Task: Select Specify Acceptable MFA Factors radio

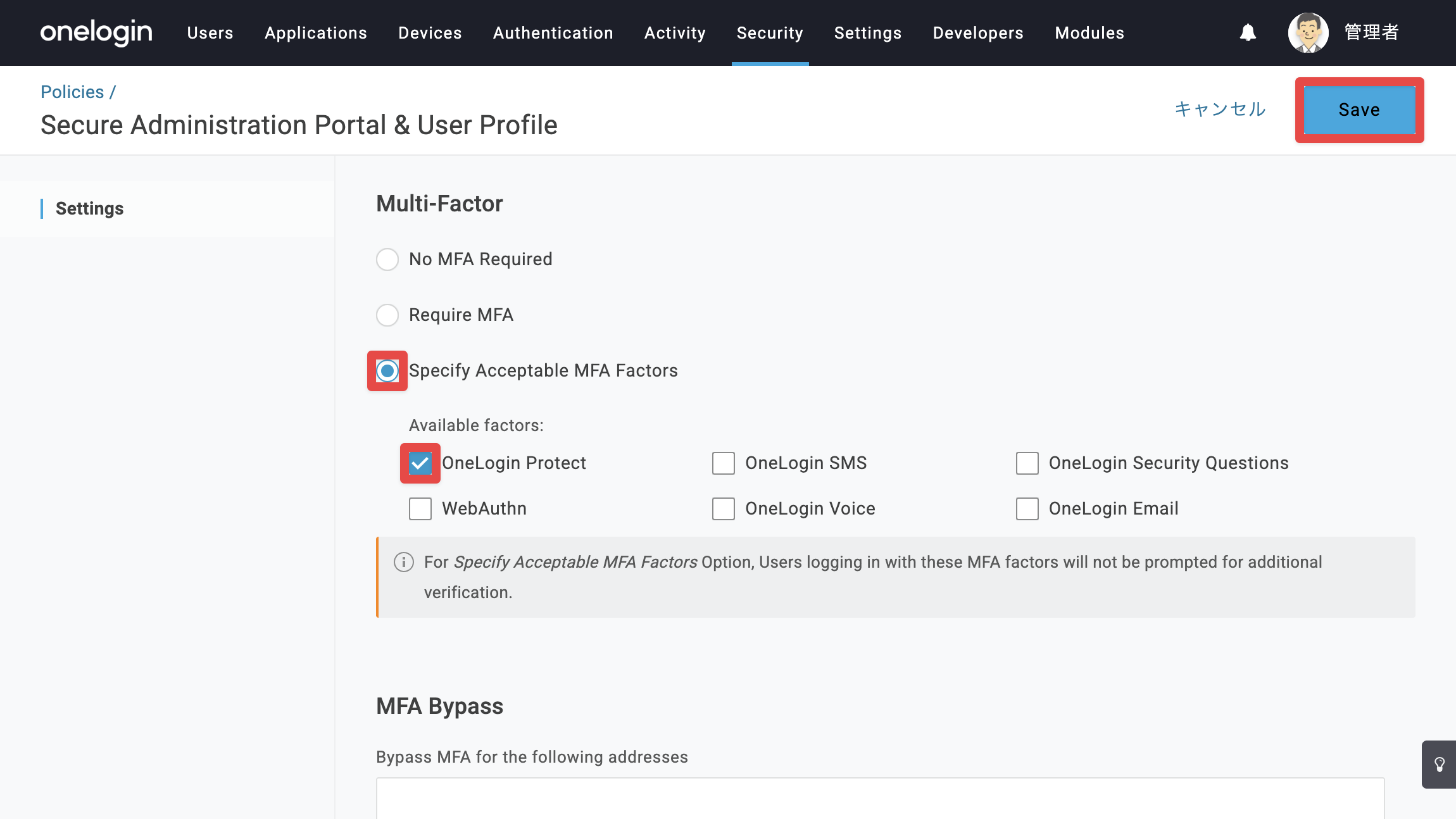Action: click(x=387, y=371)
